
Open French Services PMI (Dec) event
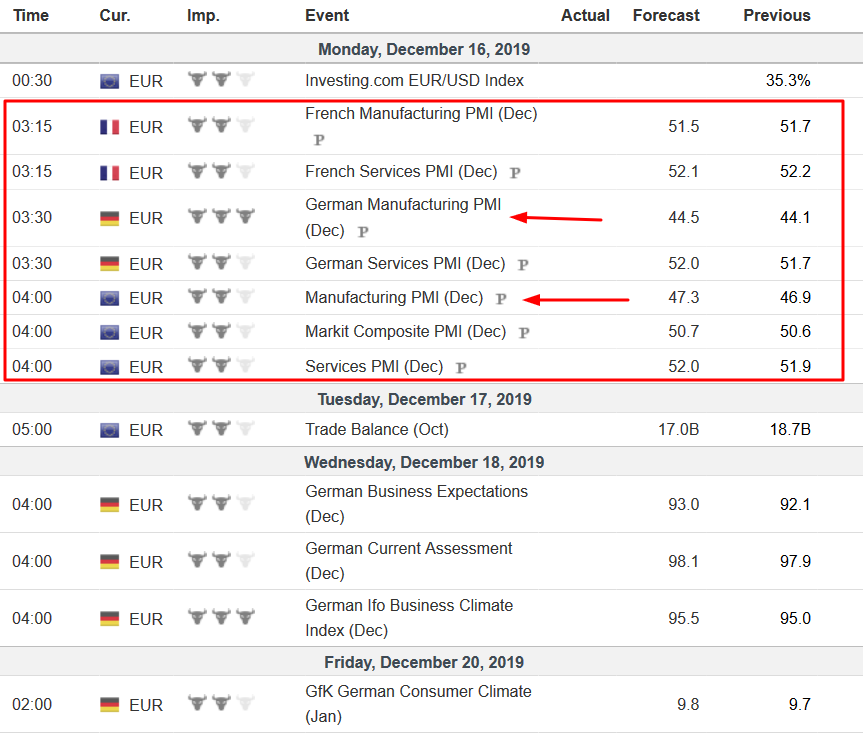pos(401,172)
